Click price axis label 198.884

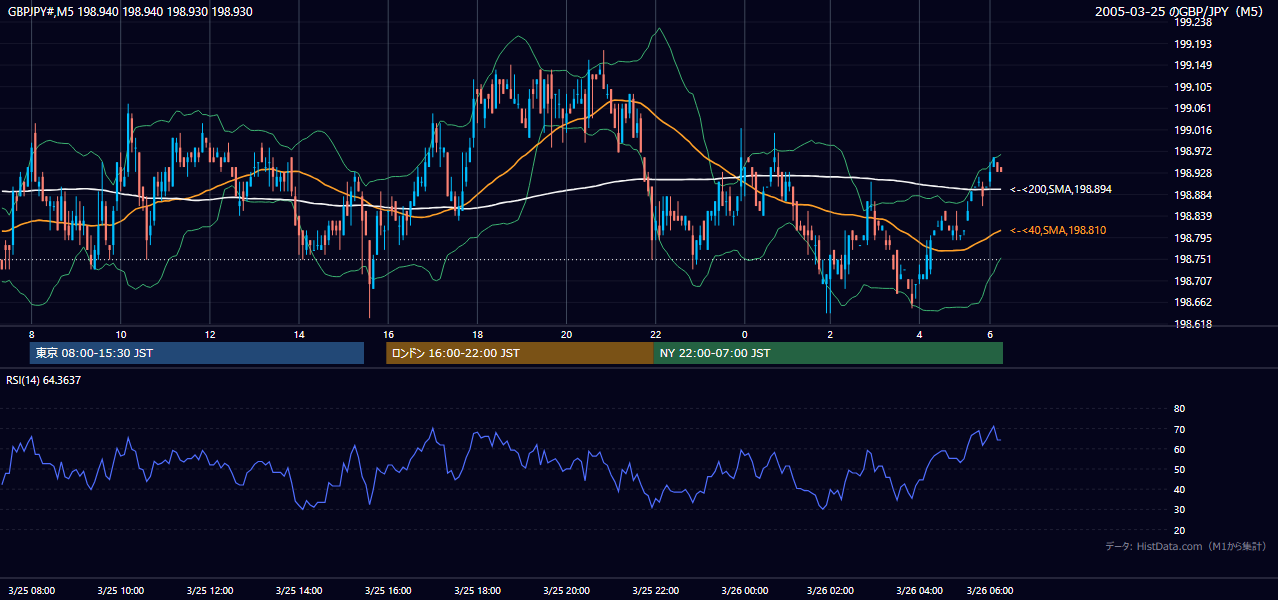tap(1192, 195)
